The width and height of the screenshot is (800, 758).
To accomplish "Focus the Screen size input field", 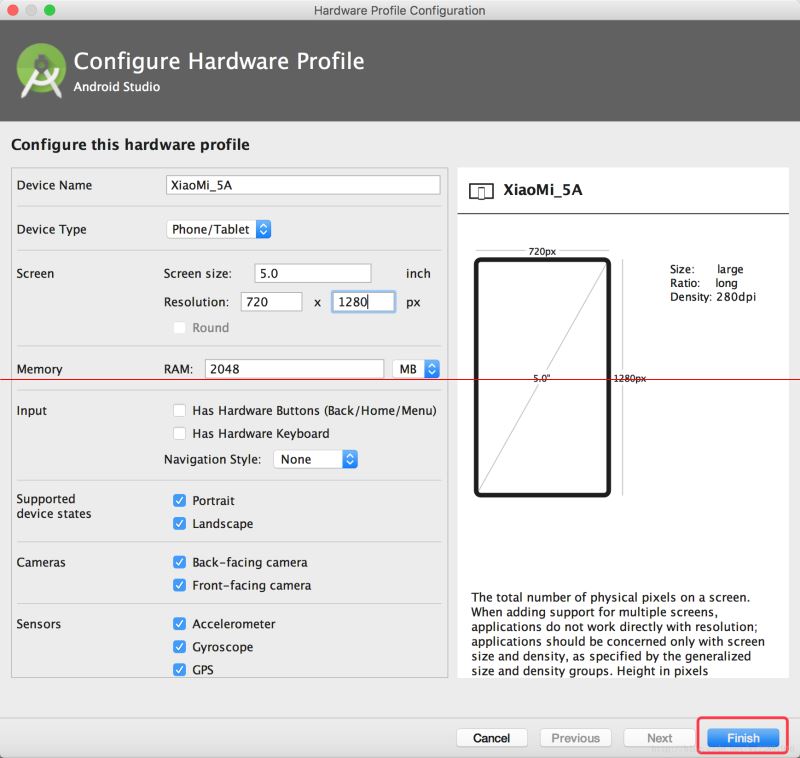I will pos(311,273).
